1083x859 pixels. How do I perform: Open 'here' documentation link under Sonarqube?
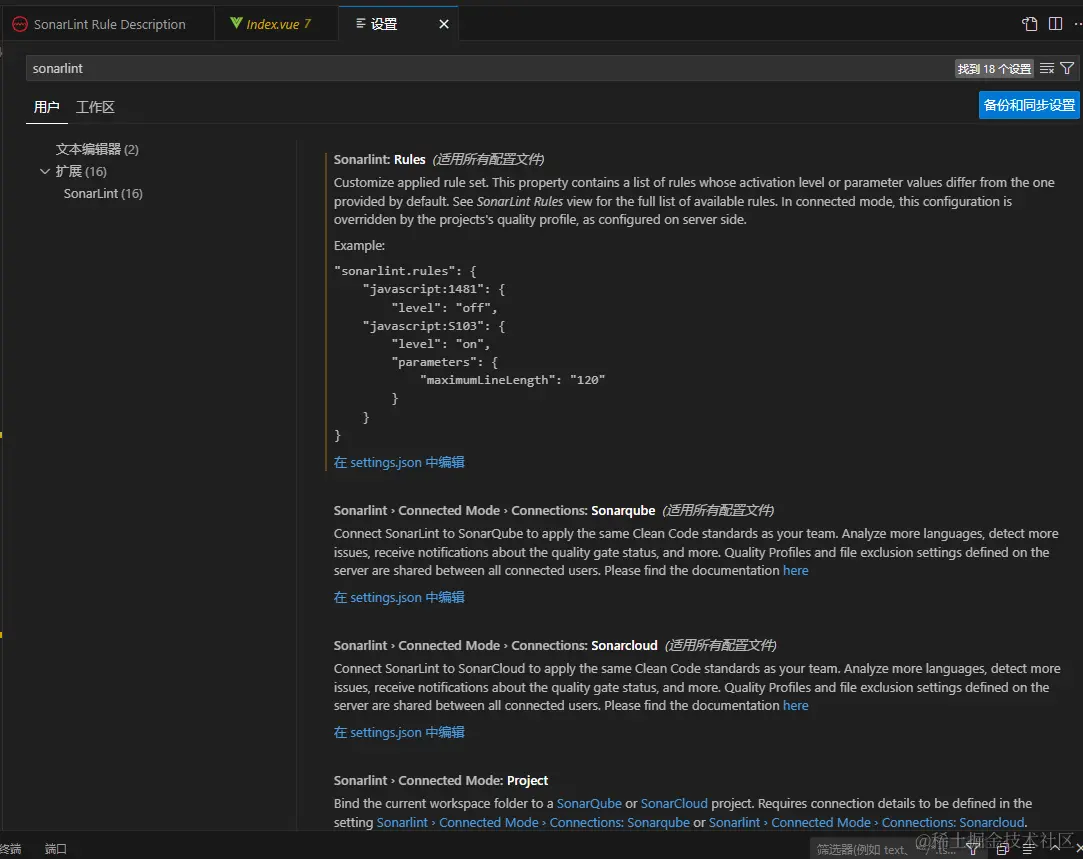tap(796, 570)
